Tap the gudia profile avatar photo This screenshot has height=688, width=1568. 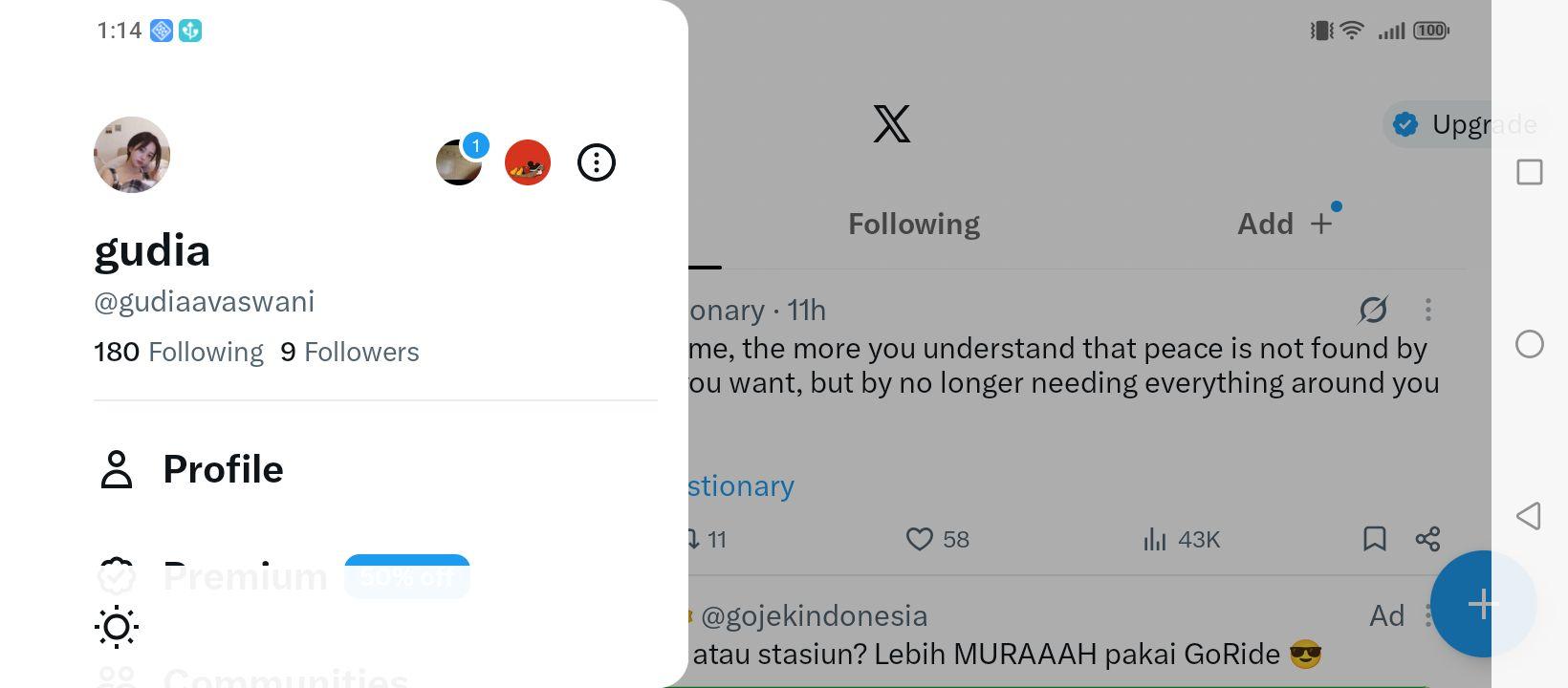click(132, 155)
